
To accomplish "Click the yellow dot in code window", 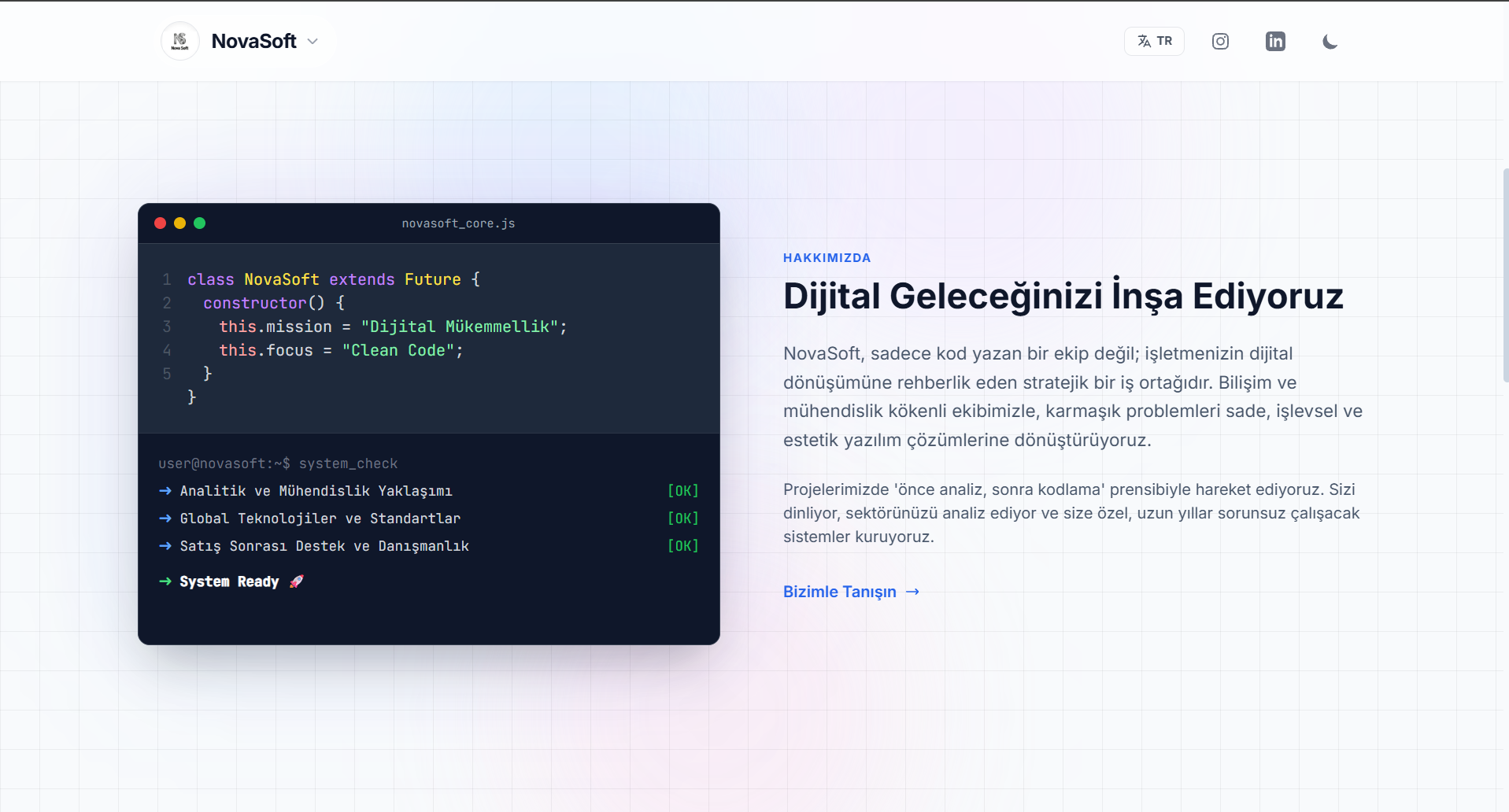I will click(179, 223).
